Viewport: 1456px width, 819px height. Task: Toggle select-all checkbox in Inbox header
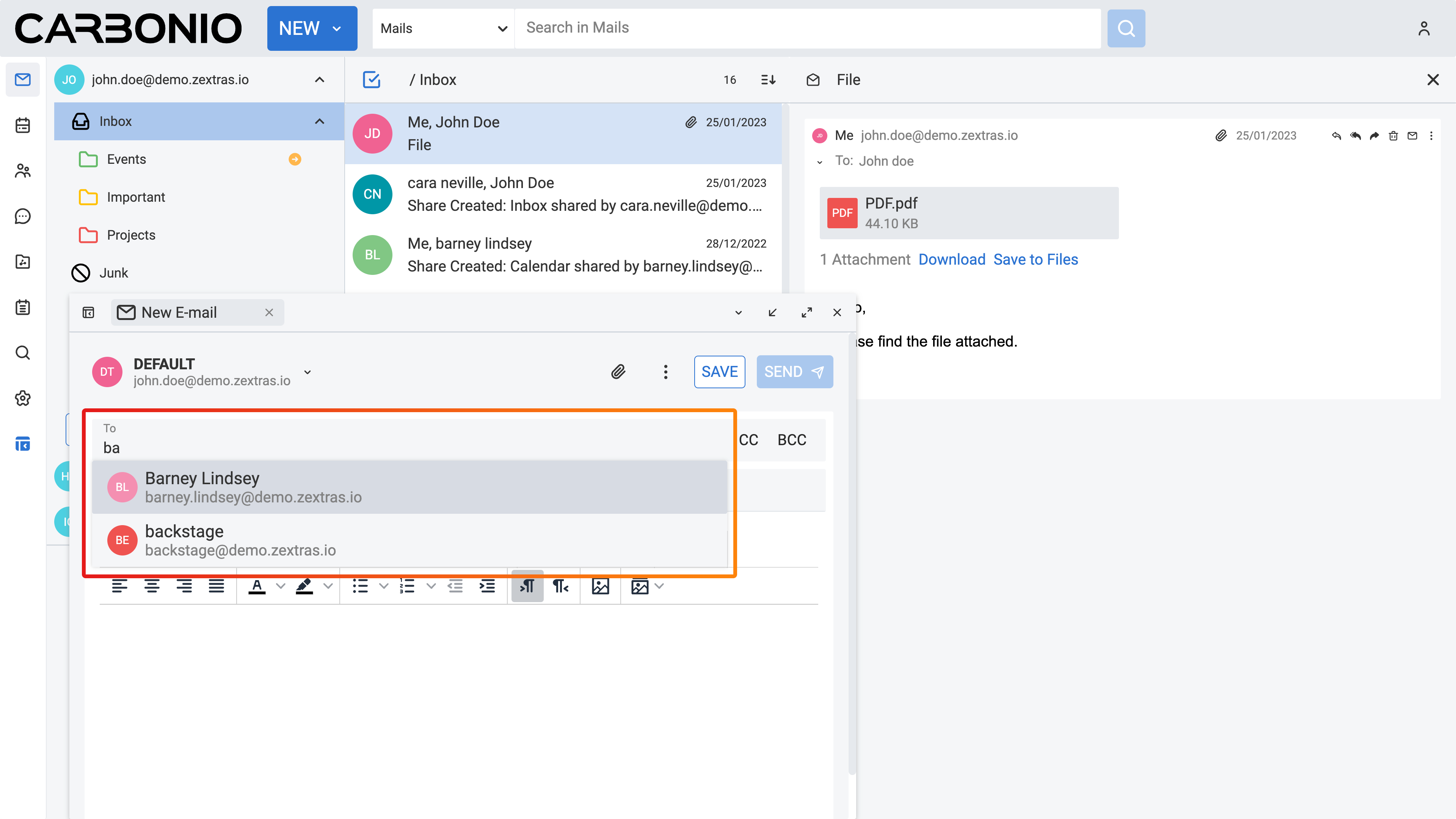click(x=371, y=80)
